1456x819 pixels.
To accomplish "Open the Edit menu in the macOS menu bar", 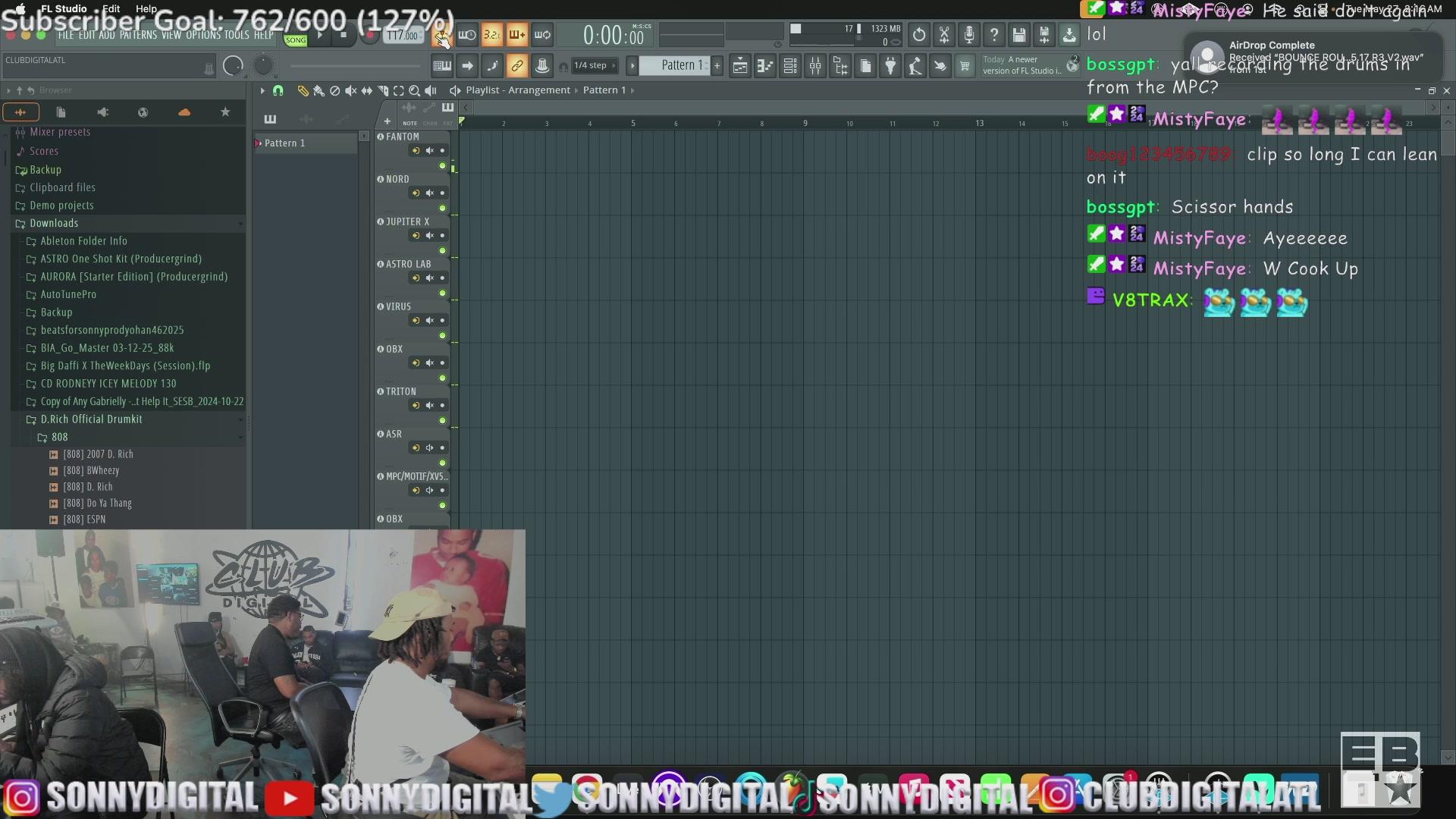I will (111, 8).
